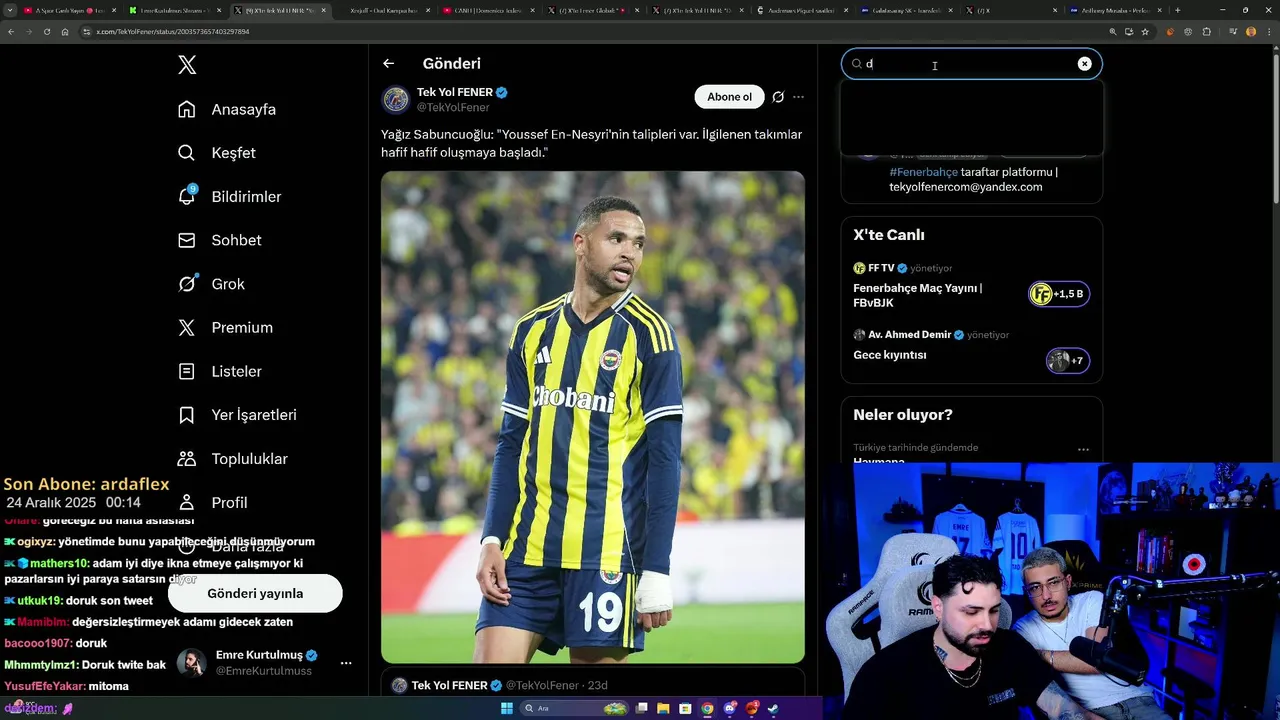Open Chrome extensions puzzle icon
1280x720 pixels.
1207,32
